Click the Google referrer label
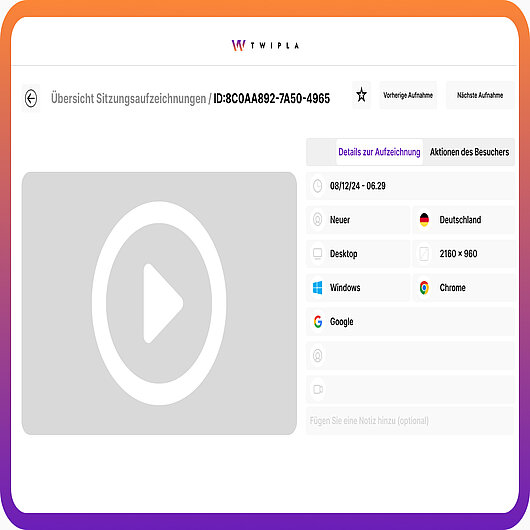Screen dimensions: 530x530 341,322
